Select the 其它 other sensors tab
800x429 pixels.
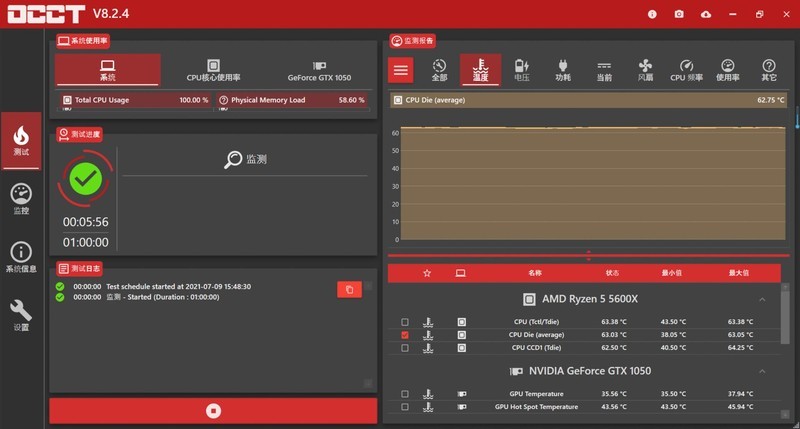(x=769, y=70)
